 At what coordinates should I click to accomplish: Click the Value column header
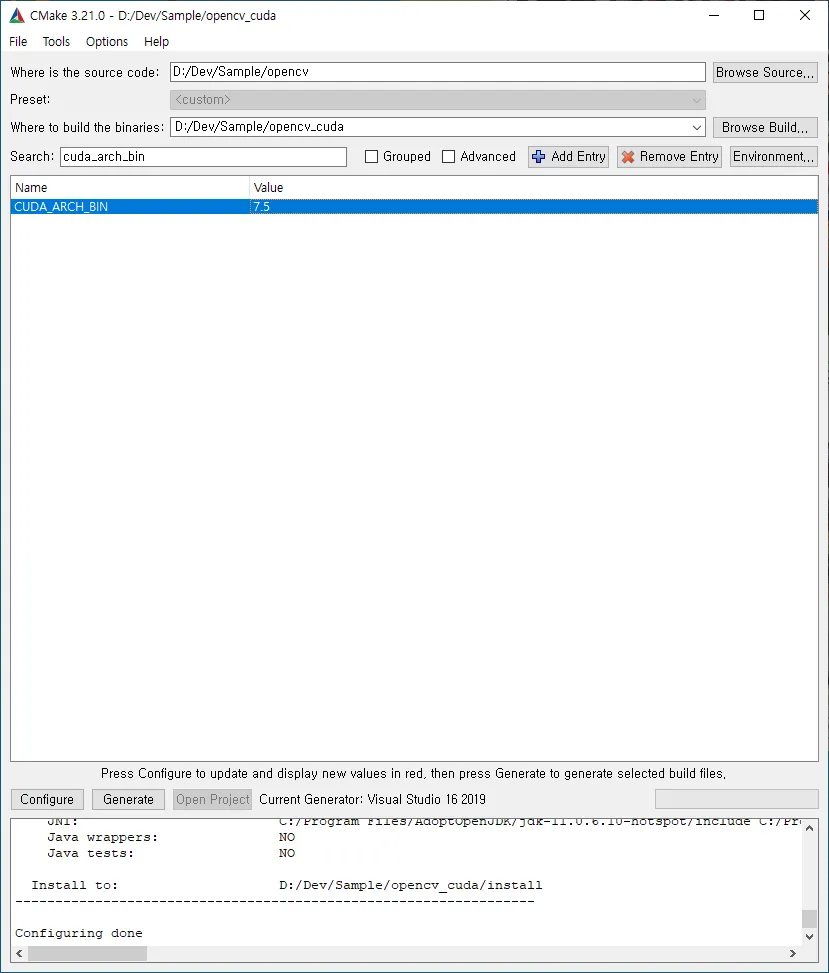pos(534,187)
